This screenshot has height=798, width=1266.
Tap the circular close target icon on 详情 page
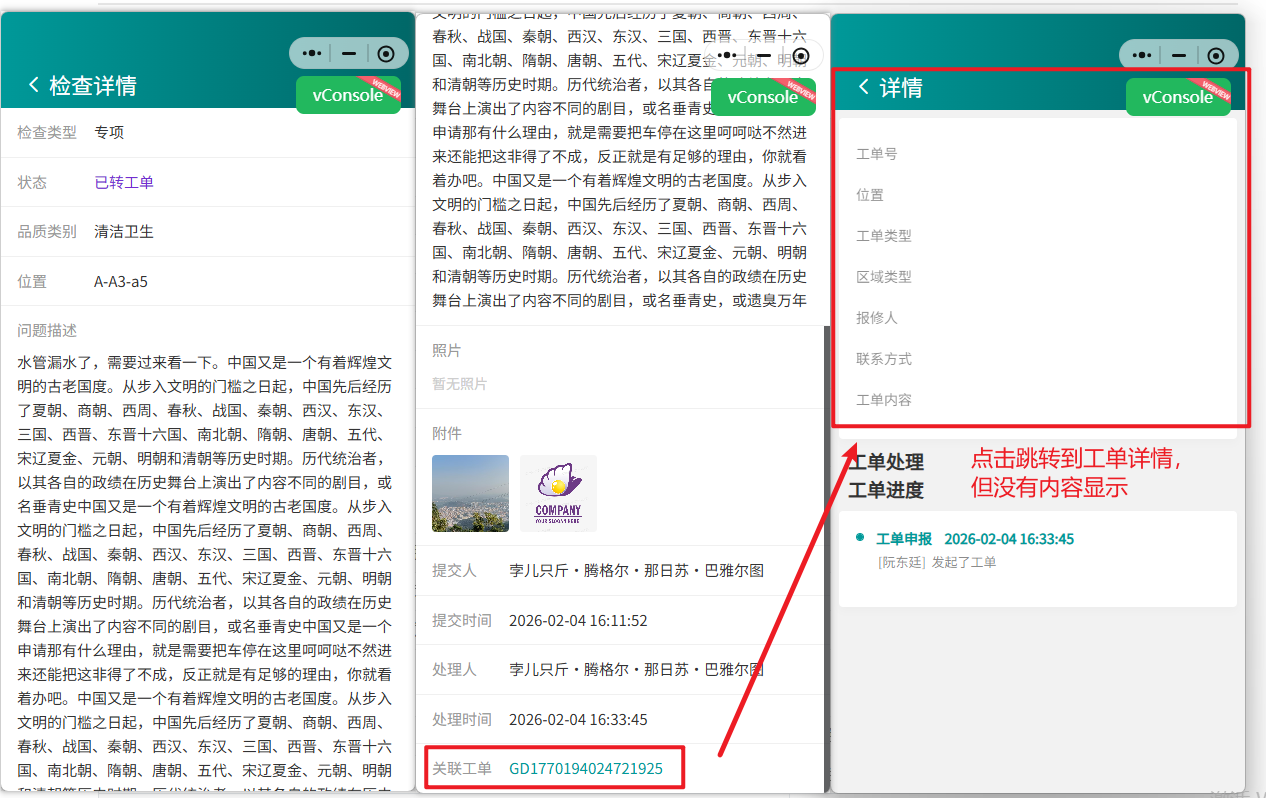(1216, 55)
